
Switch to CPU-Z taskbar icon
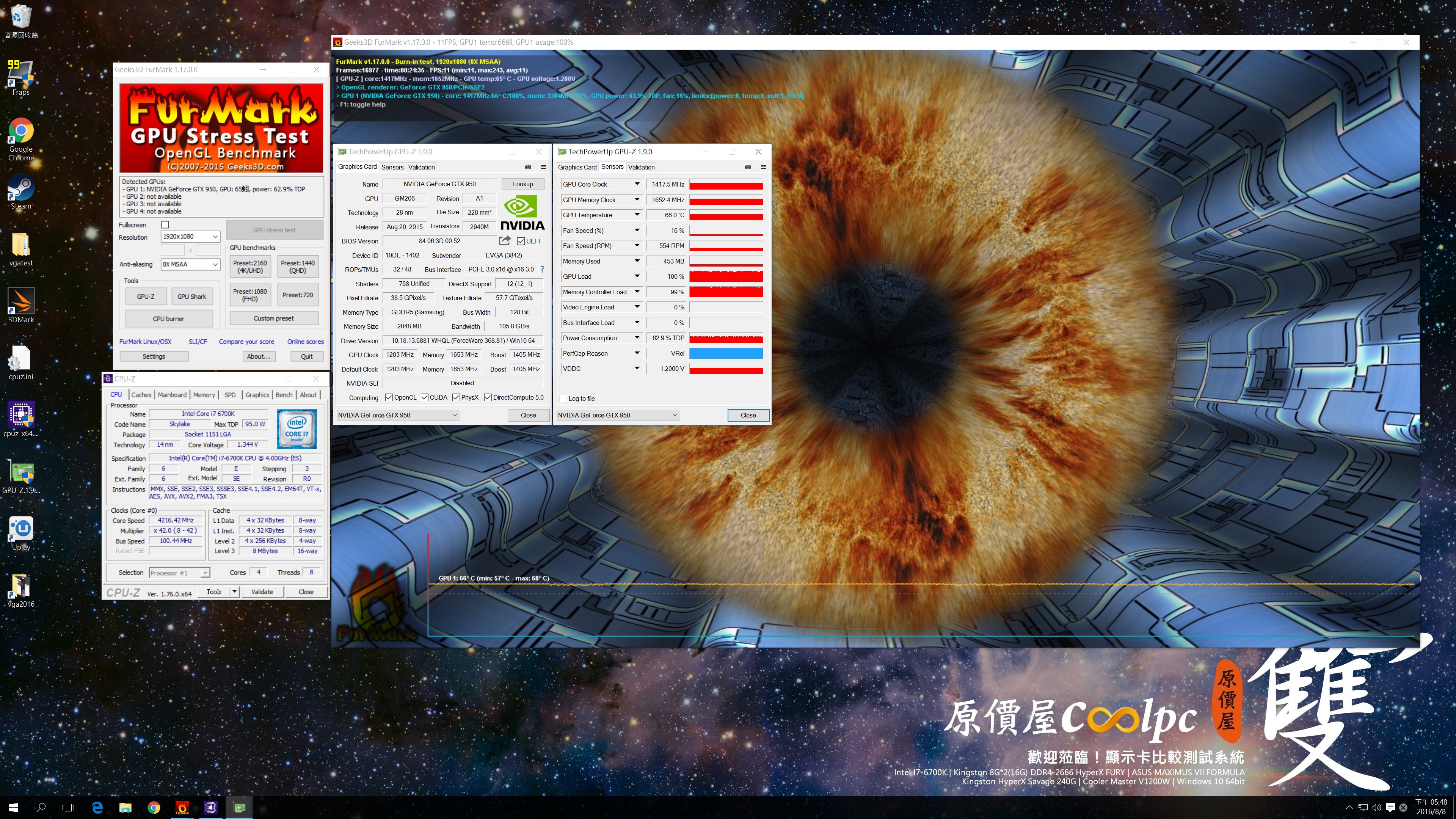[210, 808]
